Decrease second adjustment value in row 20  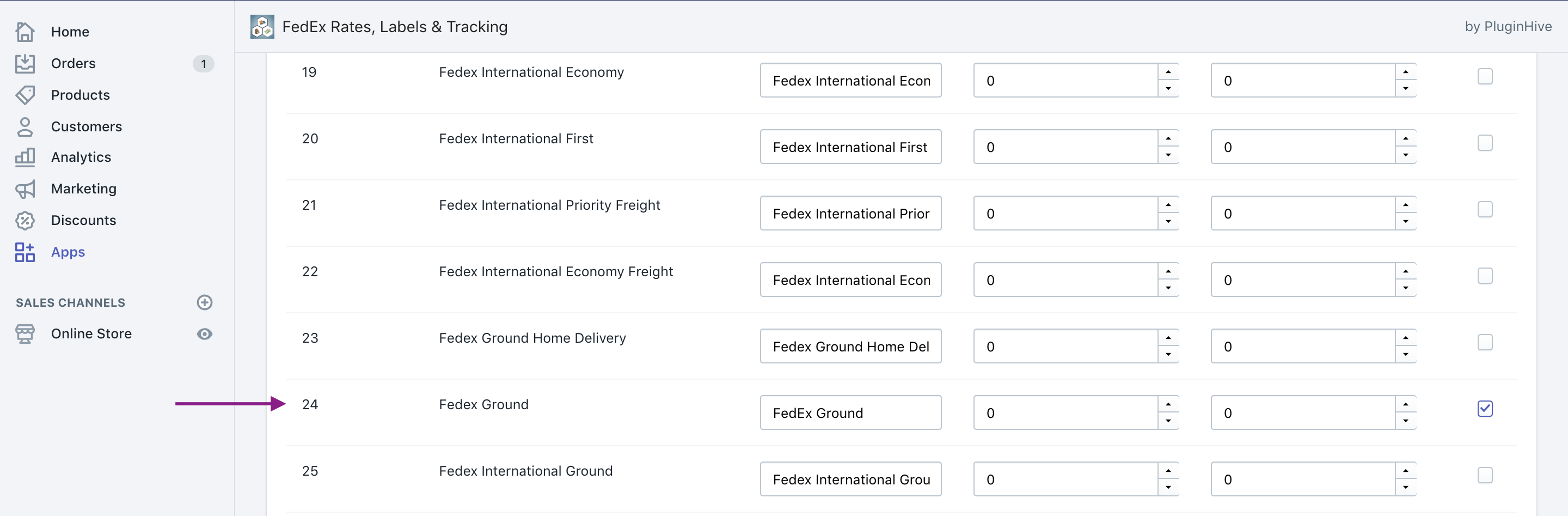pos(1405,155)
